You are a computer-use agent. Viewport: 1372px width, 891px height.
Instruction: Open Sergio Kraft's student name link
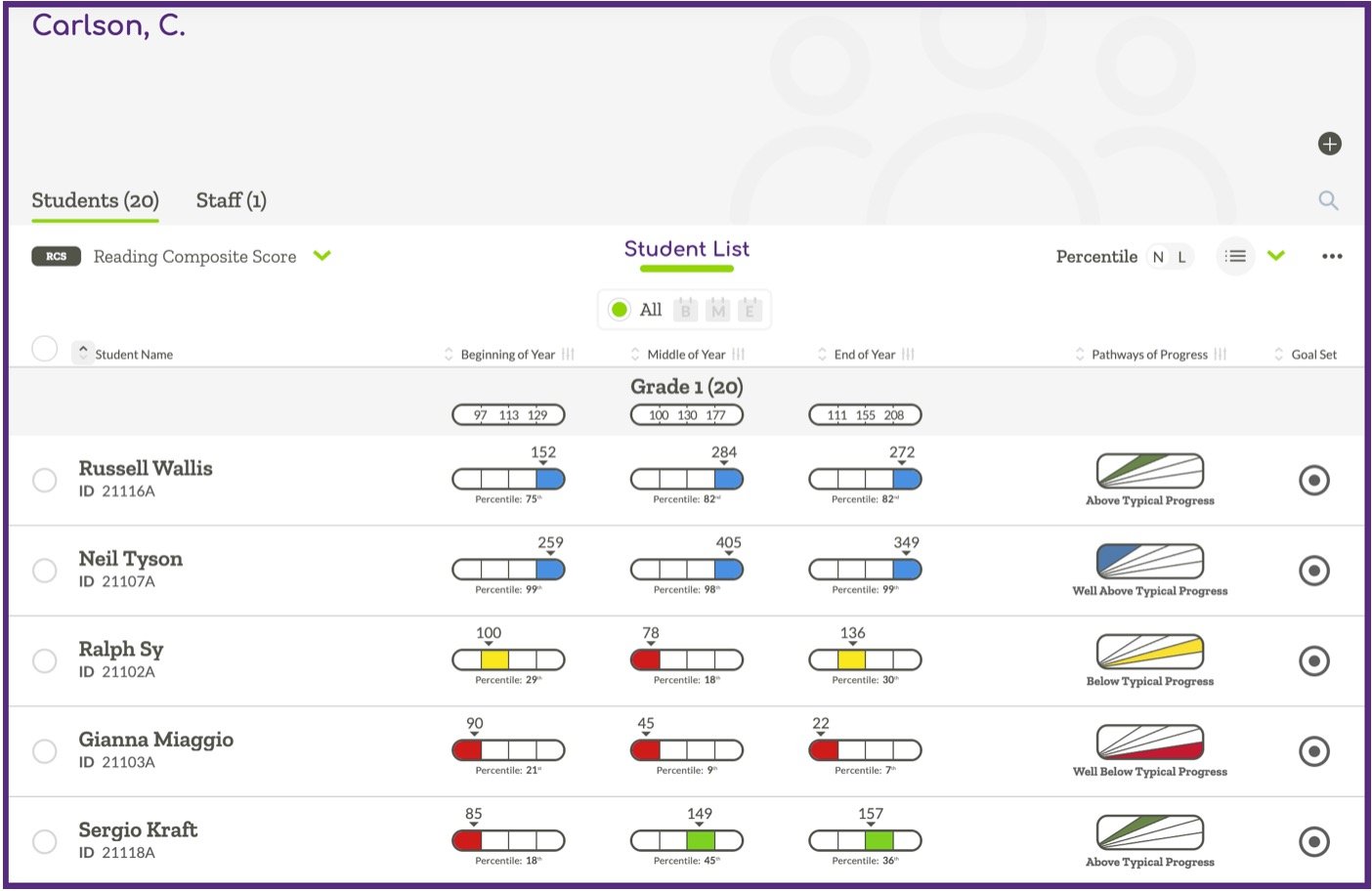[x=138, y=829]
